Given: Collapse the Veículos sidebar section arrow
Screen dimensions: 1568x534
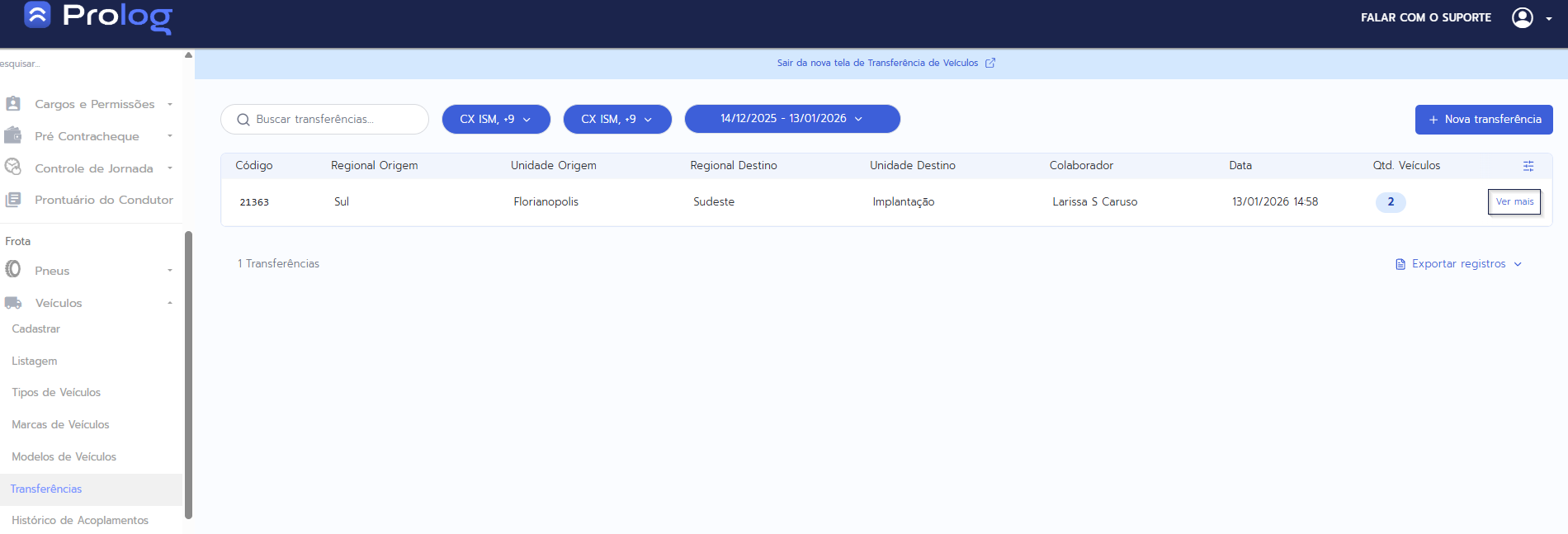Looking at the screenshot, I should click(x=170, y=303).
